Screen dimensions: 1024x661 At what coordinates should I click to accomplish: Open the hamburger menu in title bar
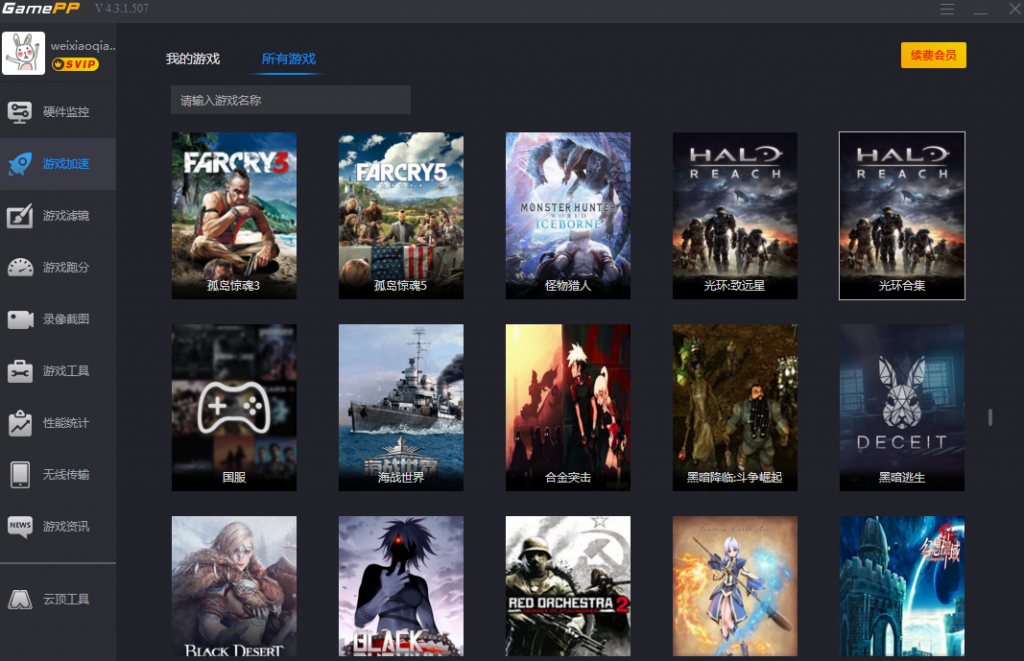[947, 9]
